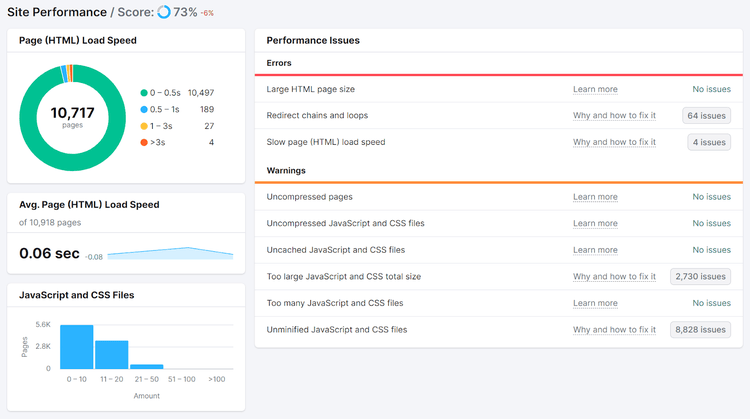Open Learn more for Too many JavaScript and CSS files
The height and width of the screenshot is (419, 750).
tap(595, 303)
